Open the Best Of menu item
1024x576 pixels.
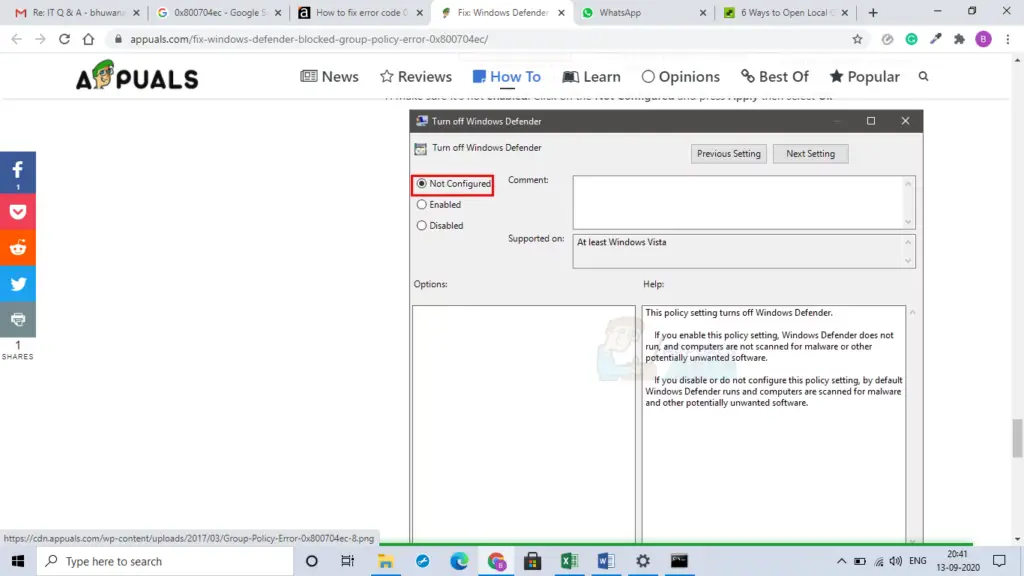(775, 76)
